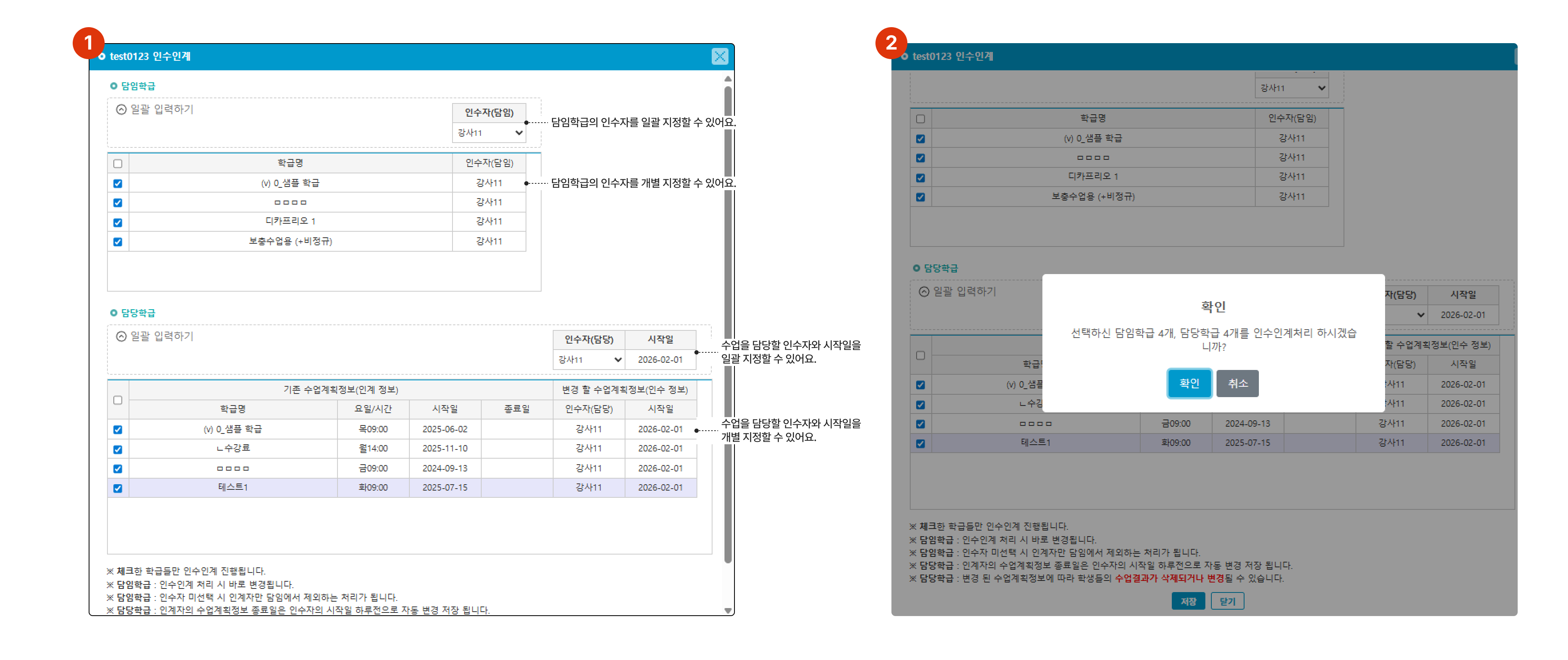Toggle select-all checkbox in 담당학급 table
1568x660 pixels.
click(118, 400)
